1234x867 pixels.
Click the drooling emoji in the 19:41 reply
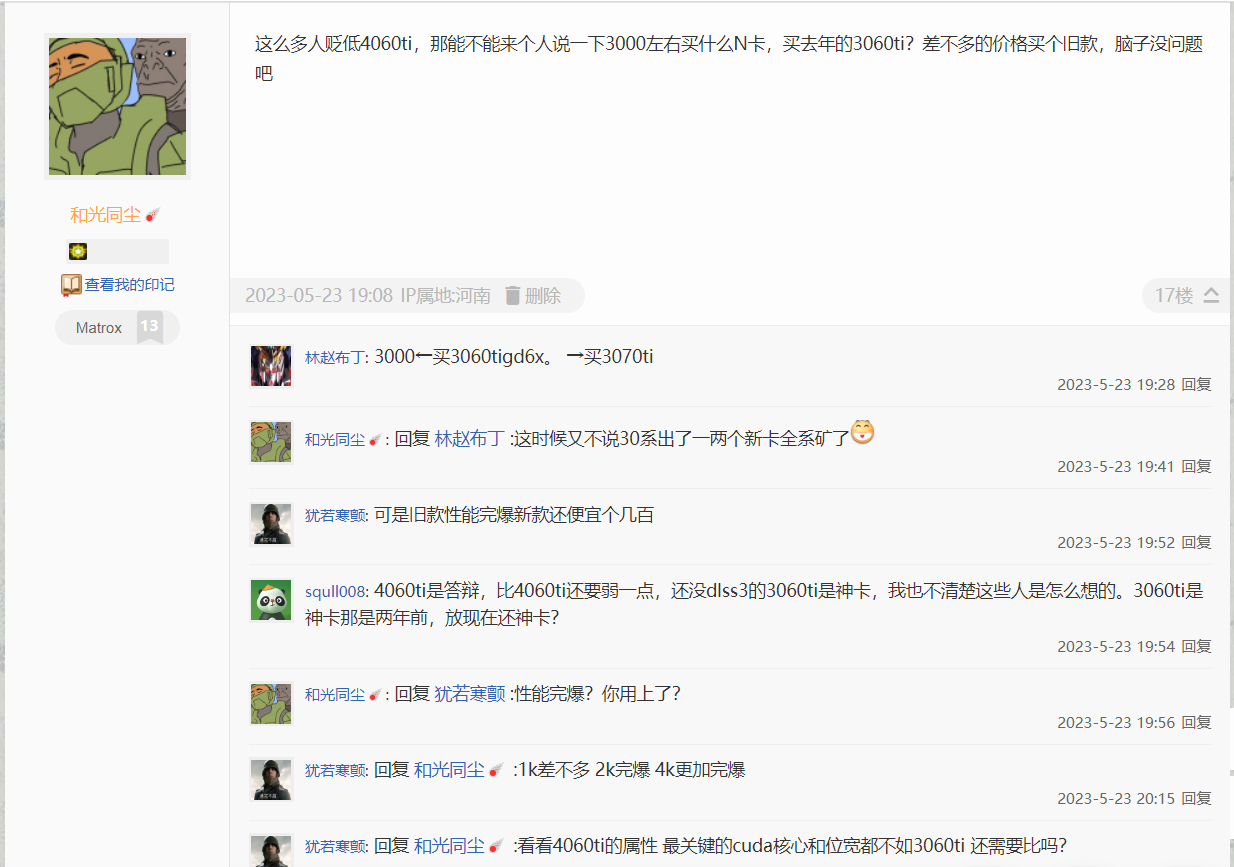coord(862,433)
